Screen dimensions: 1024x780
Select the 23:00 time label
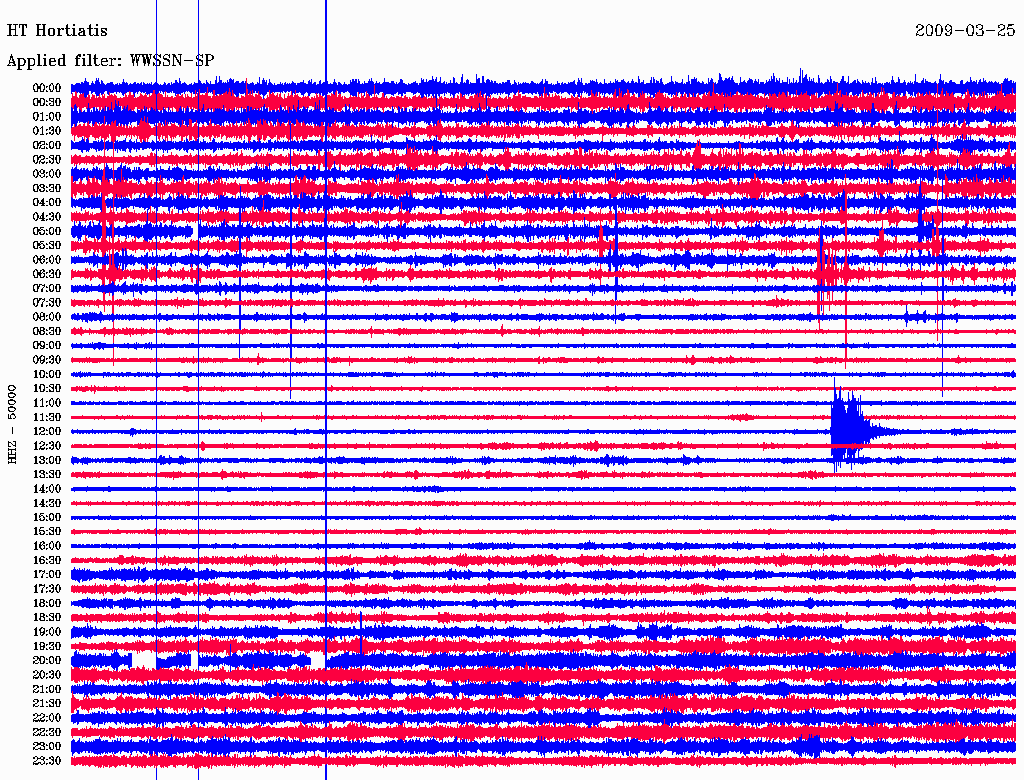tap(47, 747)
